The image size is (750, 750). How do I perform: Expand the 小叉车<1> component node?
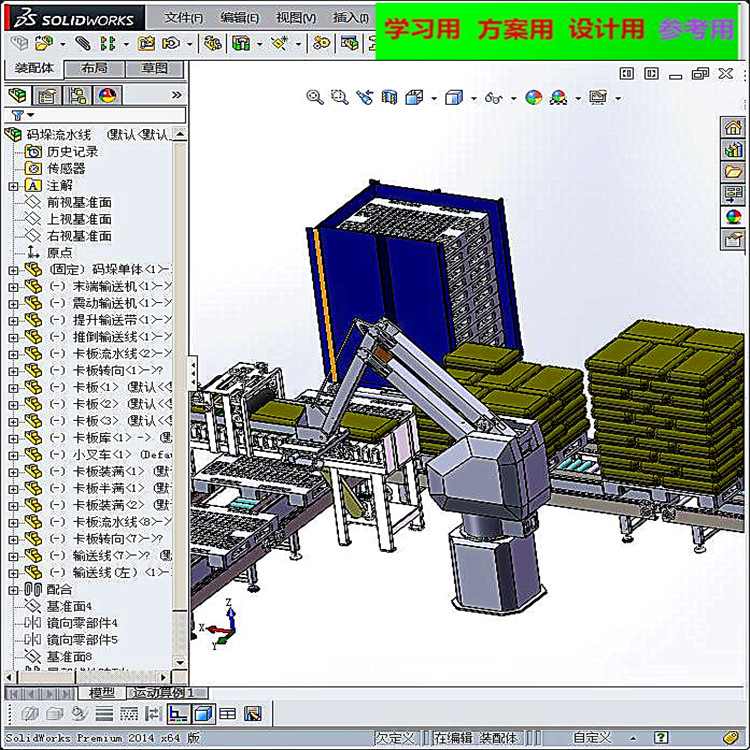13,455
